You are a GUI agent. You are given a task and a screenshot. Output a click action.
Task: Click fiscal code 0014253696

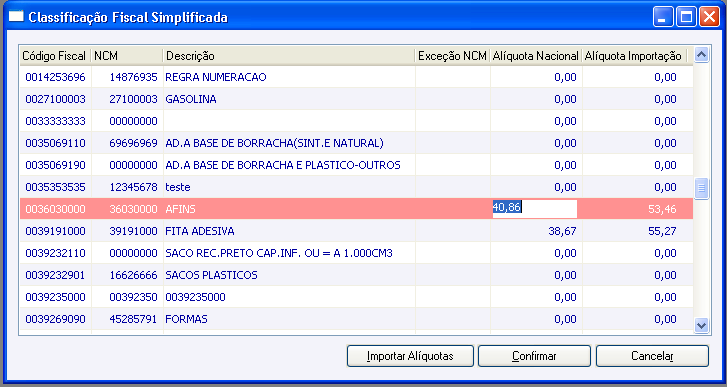[56, 77]
